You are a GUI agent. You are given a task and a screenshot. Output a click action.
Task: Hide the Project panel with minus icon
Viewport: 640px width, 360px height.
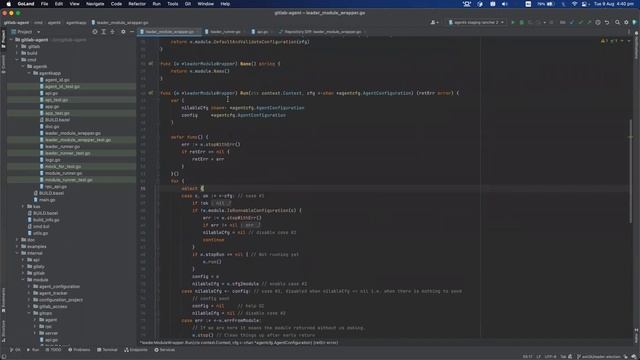(132, 32)
